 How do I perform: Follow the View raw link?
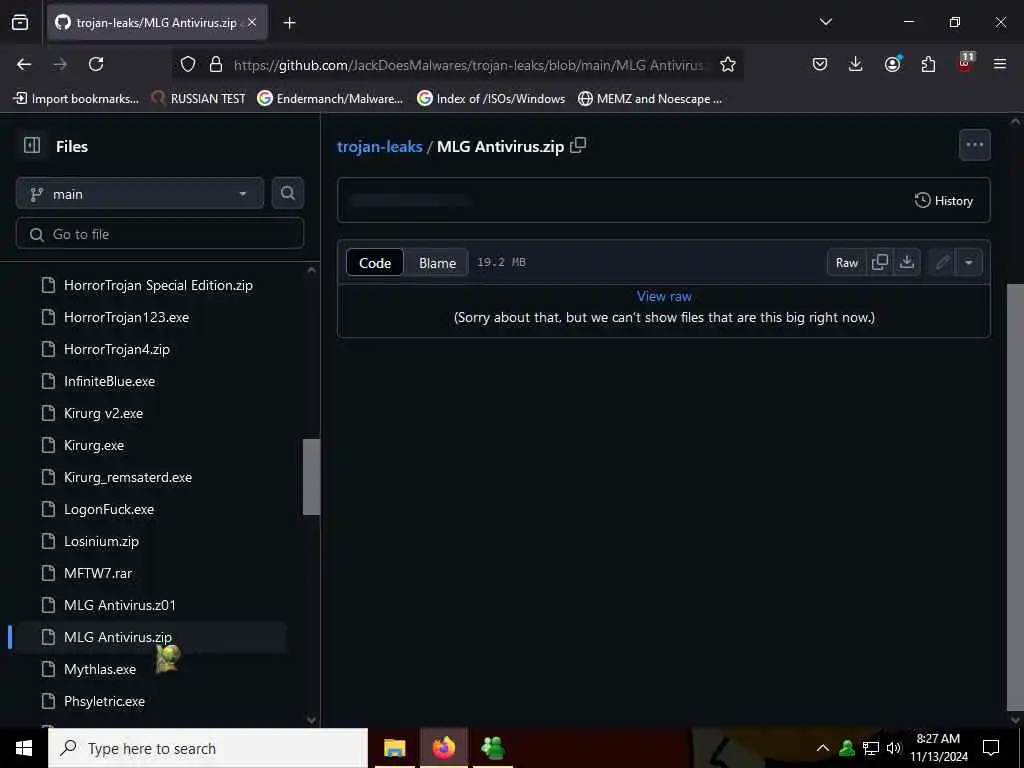point(664,296)
